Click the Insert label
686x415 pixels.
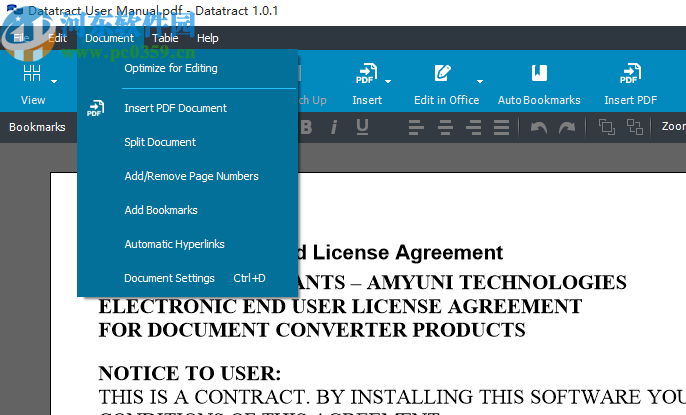[x=367, y=100]
